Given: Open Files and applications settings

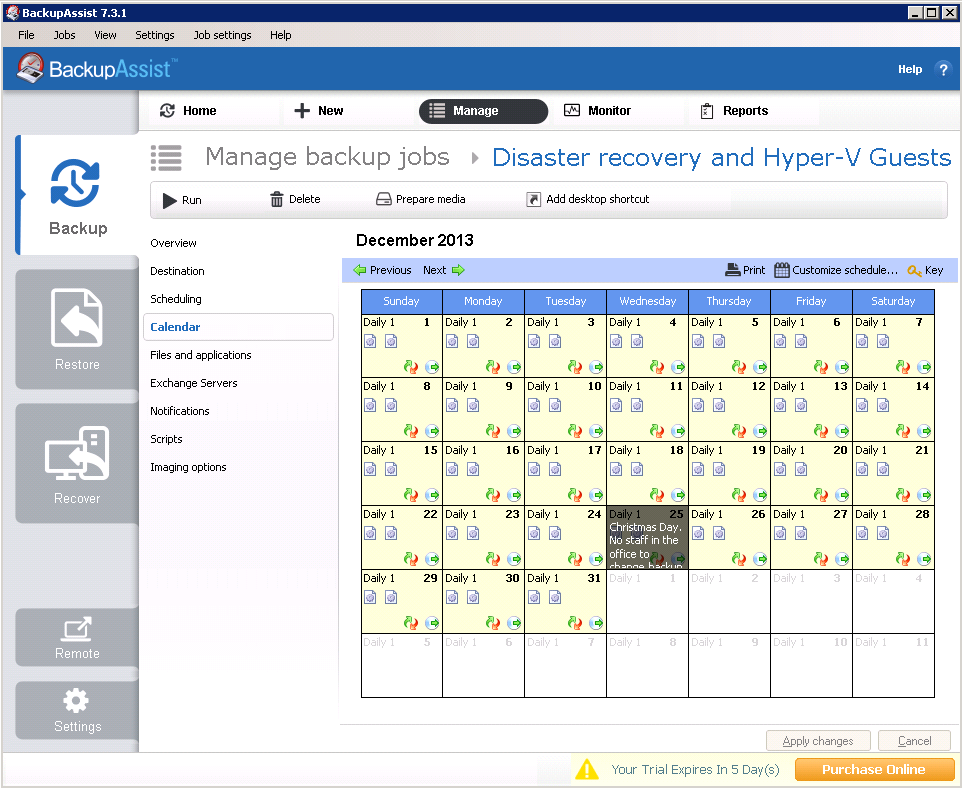Looking at the screenshot, I should pyautogui.click(x=201, y=355).
